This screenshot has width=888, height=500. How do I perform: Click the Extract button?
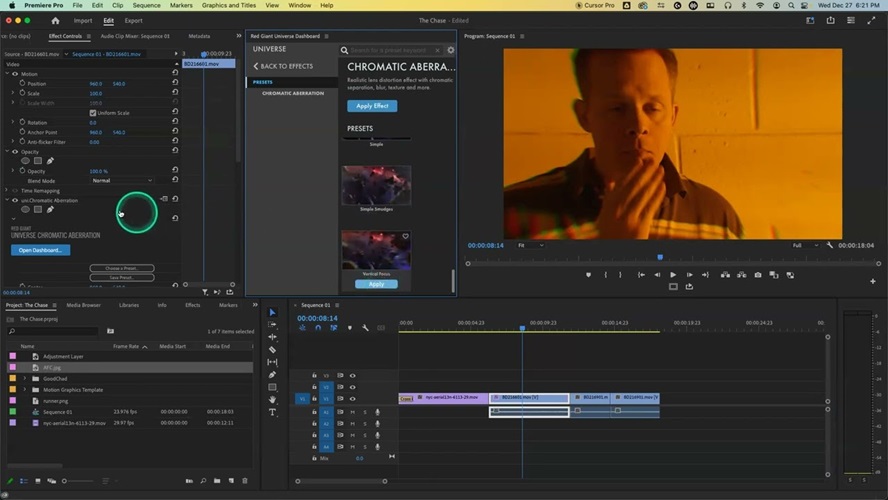click(741, 275)
